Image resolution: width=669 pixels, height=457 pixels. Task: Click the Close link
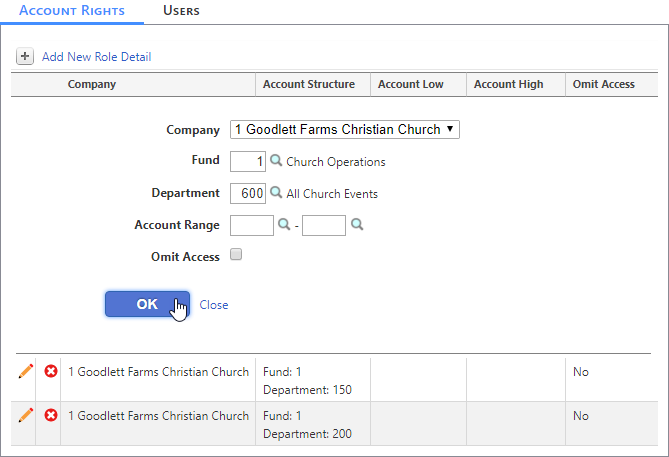click(x=214, y=305)
